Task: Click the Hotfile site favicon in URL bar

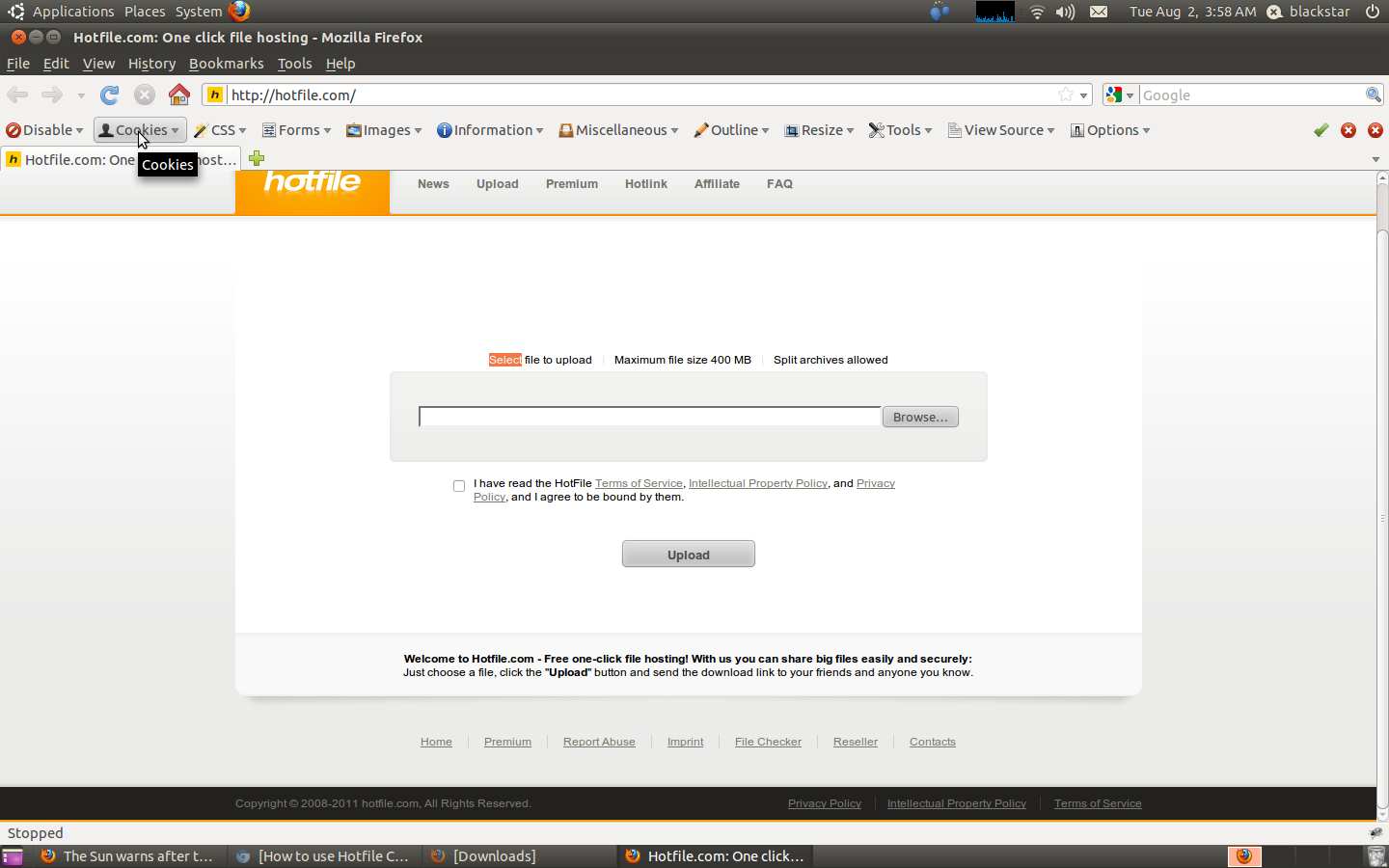Action: [215, 95]
